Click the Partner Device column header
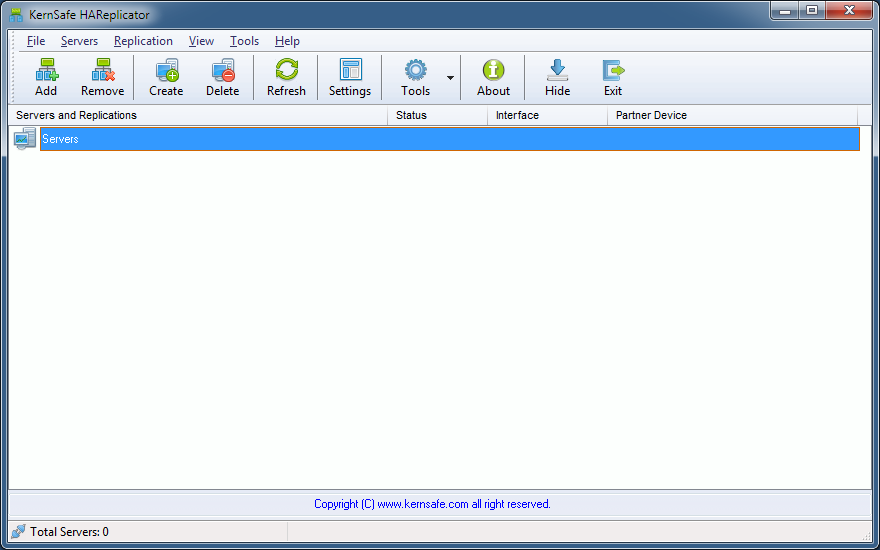The image size is (880, 550). click(732, 115)
